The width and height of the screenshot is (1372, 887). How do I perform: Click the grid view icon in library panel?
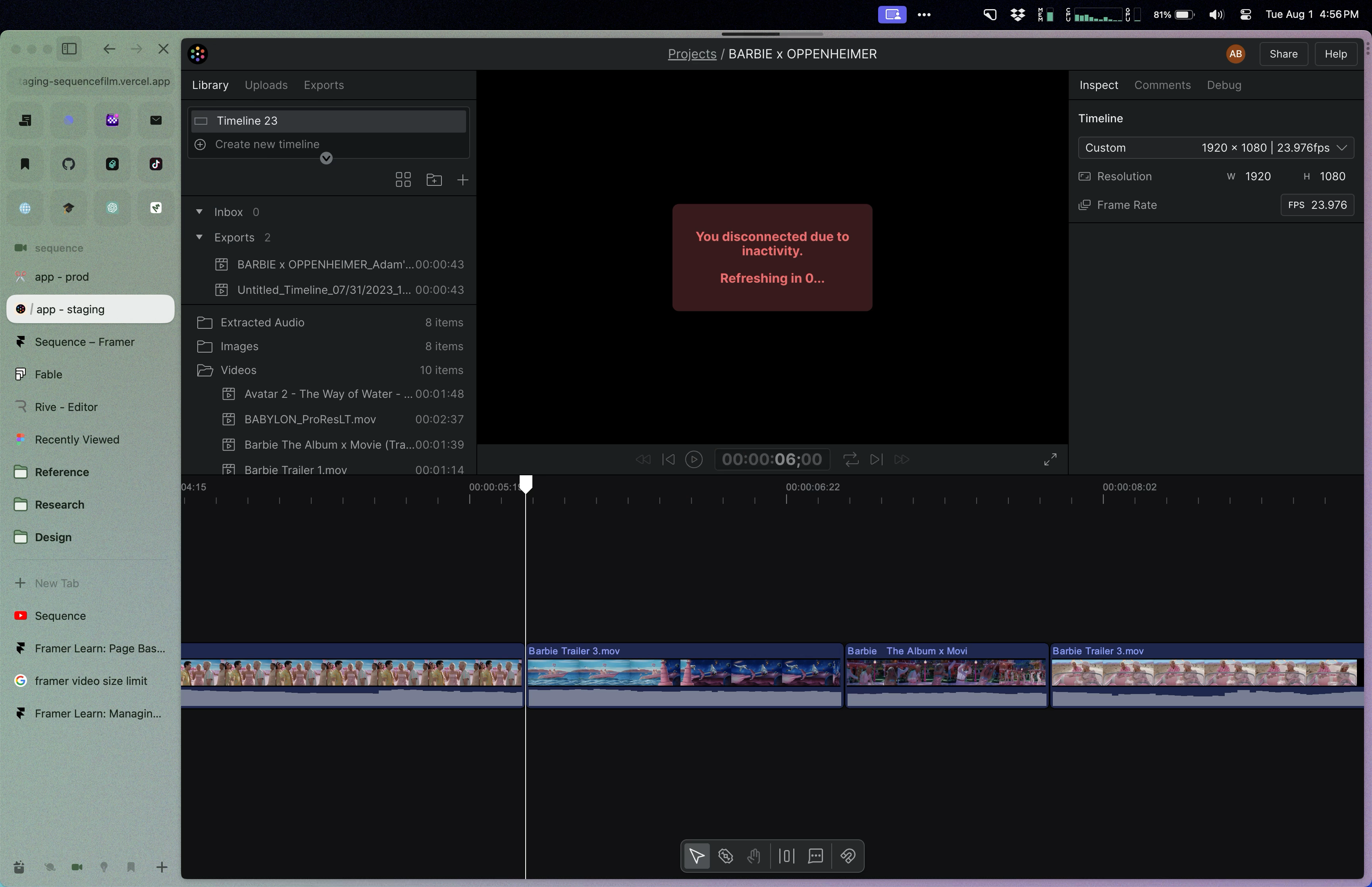[x=403, y=180]
